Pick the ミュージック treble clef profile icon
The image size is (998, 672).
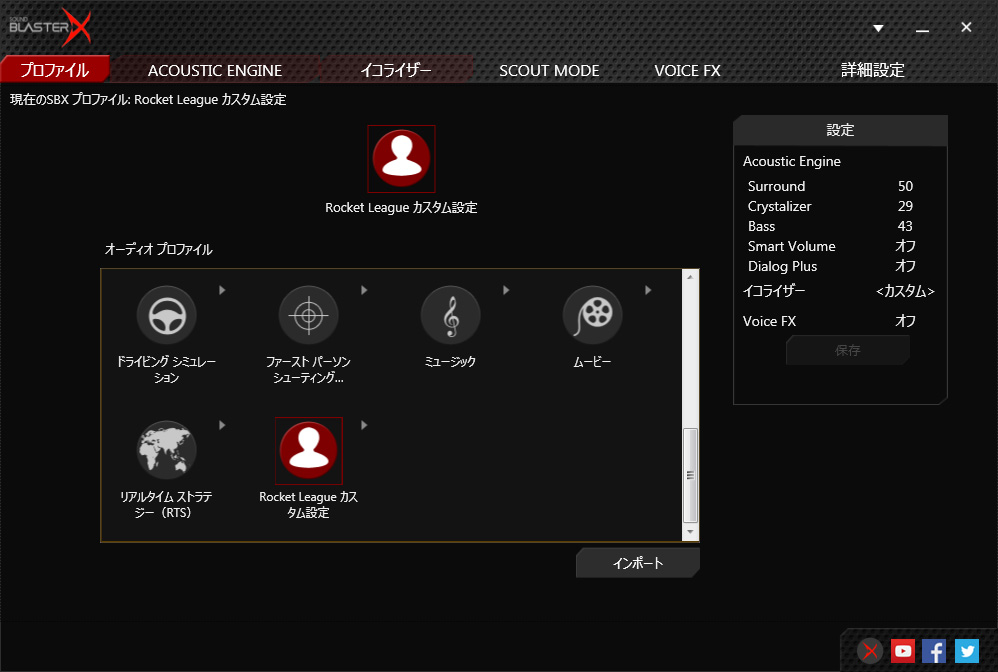click(451, 316)
